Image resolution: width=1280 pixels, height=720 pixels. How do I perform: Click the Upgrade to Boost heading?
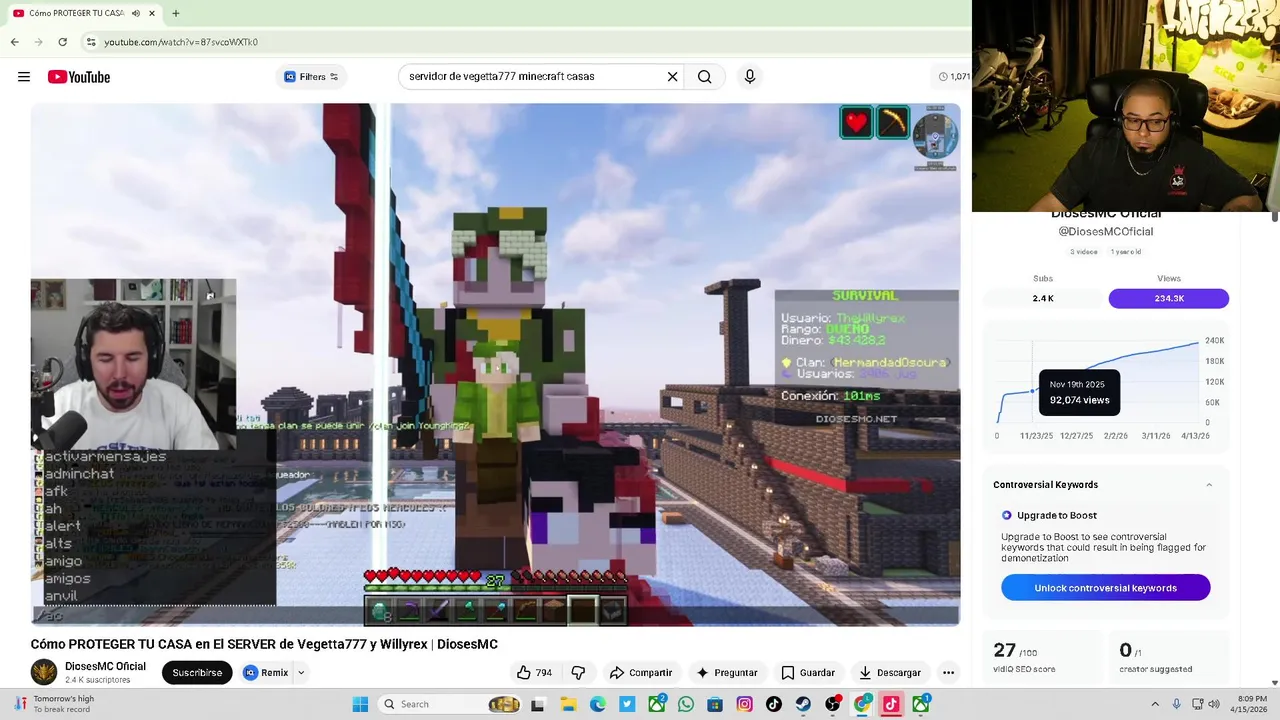coord(1057,515)
